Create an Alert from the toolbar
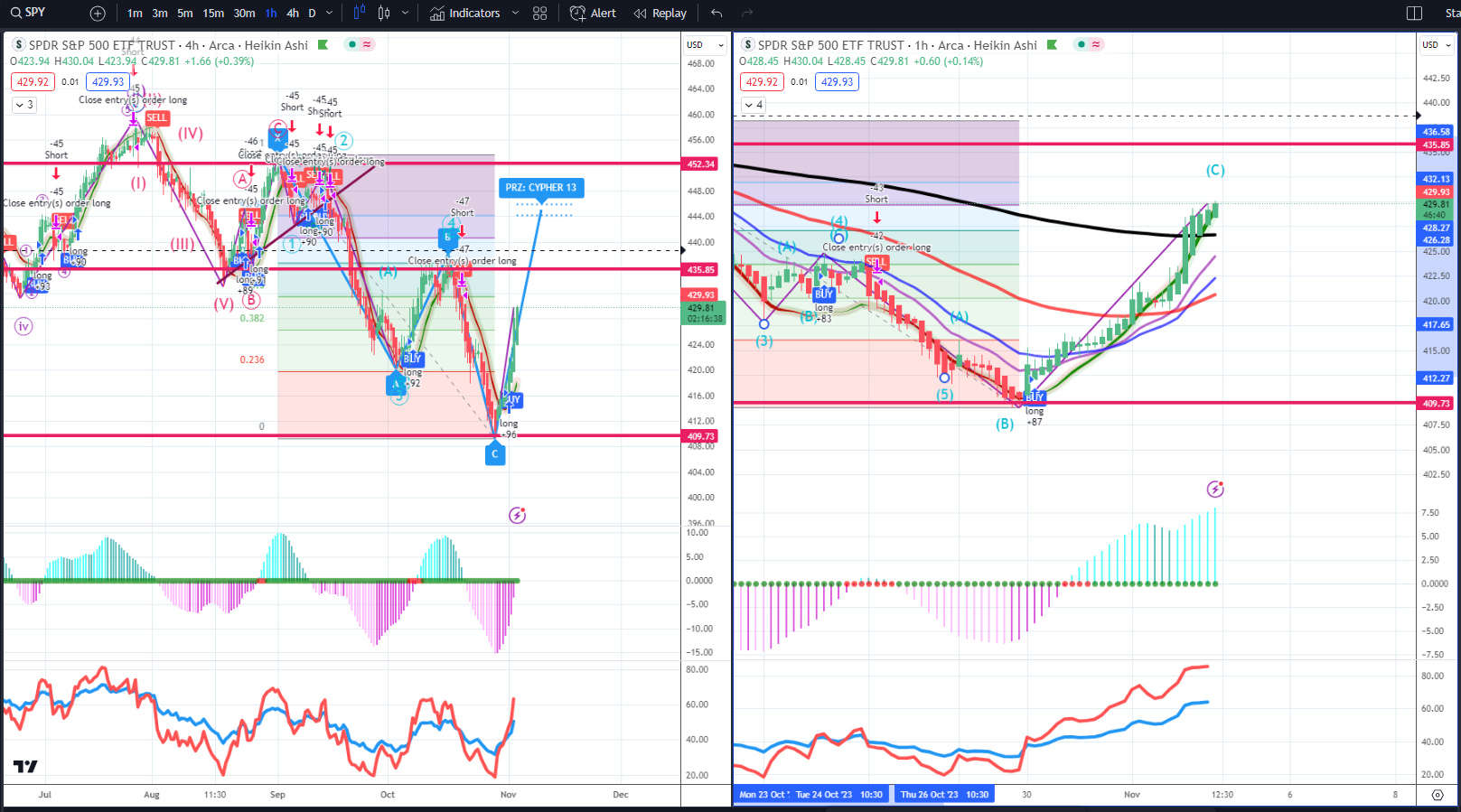This screenshot has width=1461, height=812. (x=593, y=14)
